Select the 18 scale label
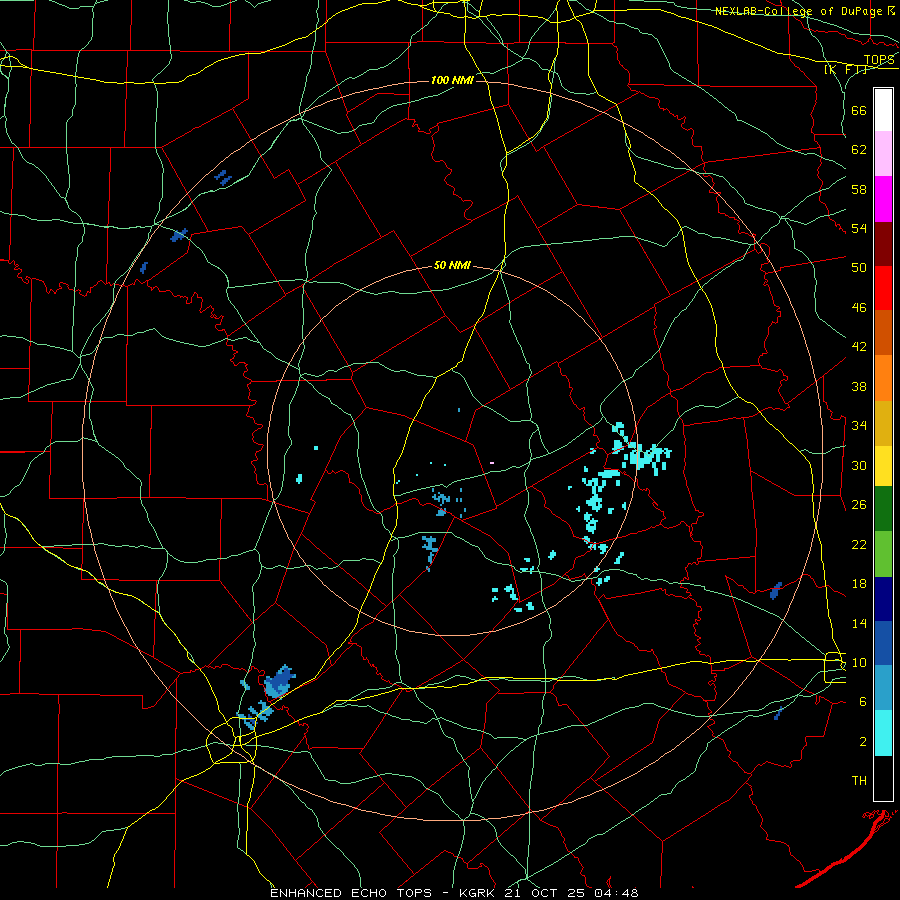This screenshot has height=900, width=900. tap(859, 584)
